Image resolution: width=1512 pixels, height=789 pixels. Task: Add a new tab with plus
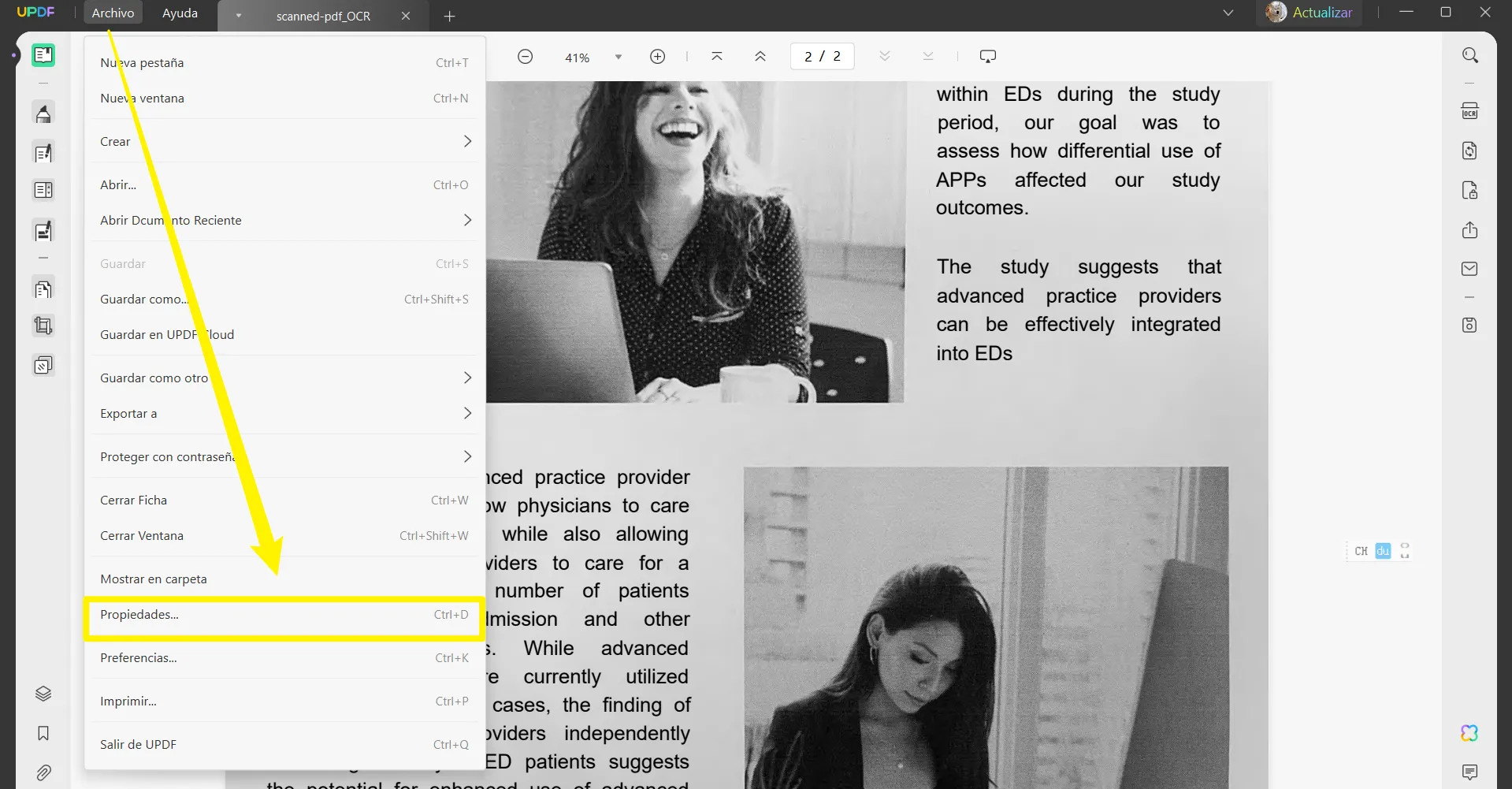tap(450, 16)
